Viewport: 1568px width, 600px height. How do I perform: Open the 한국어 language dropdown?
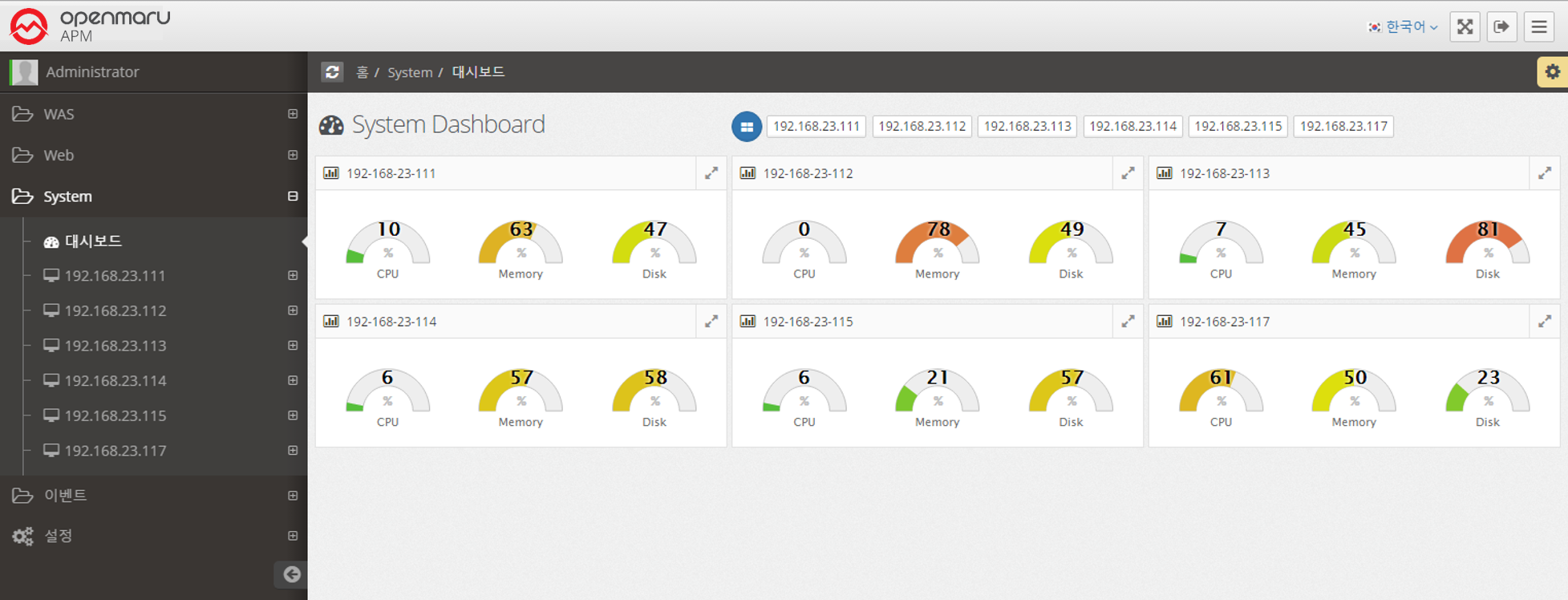point(1403,26)
